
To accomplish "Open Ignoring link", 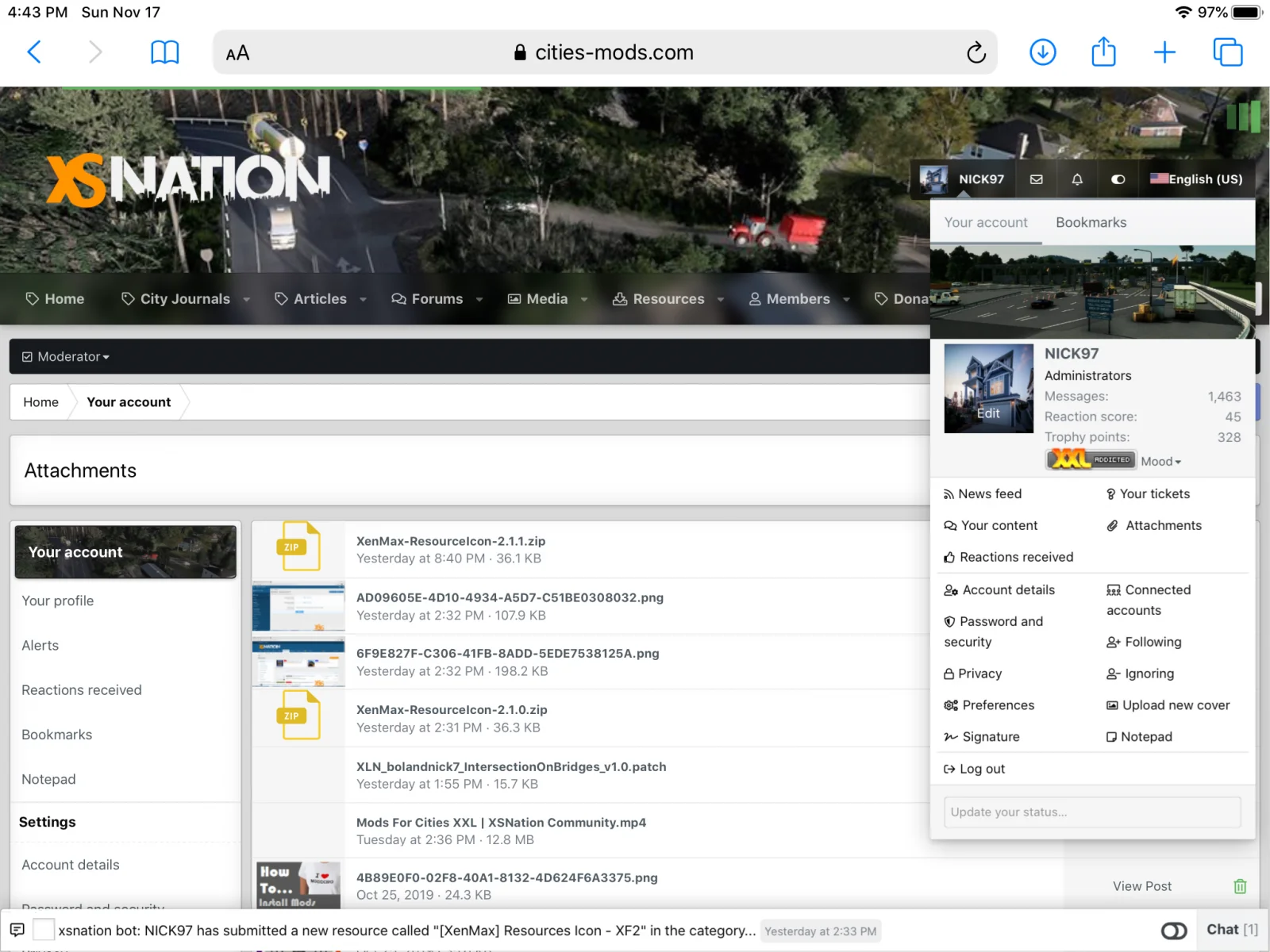I will pos(1140,674).
